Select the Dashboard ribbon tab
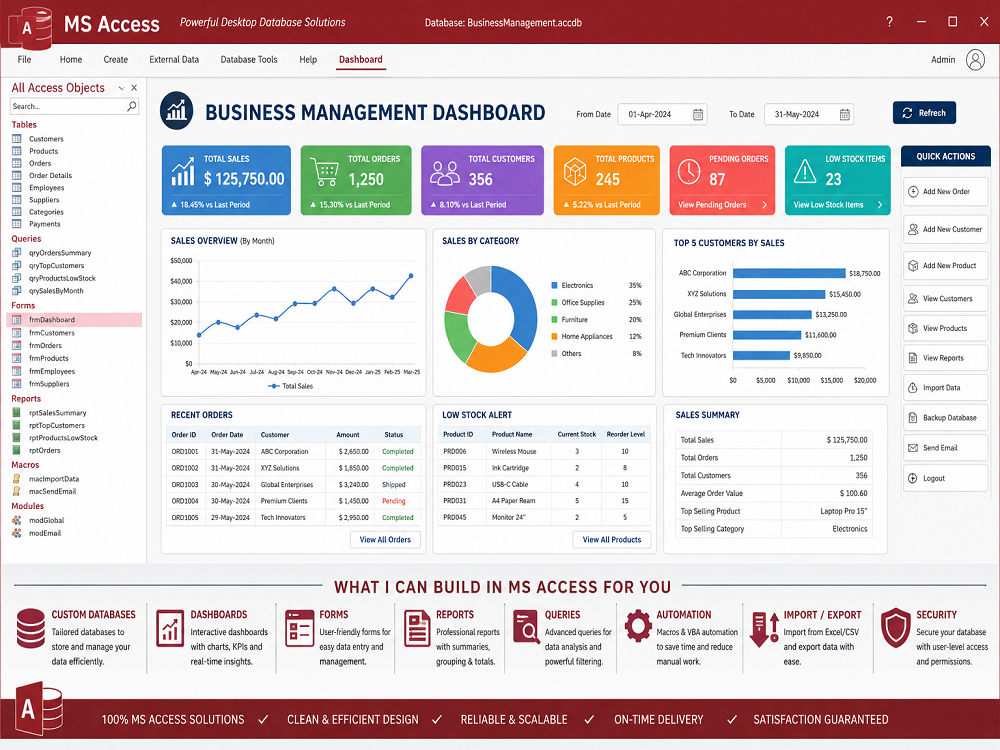1000x750 pixels. 360,59
